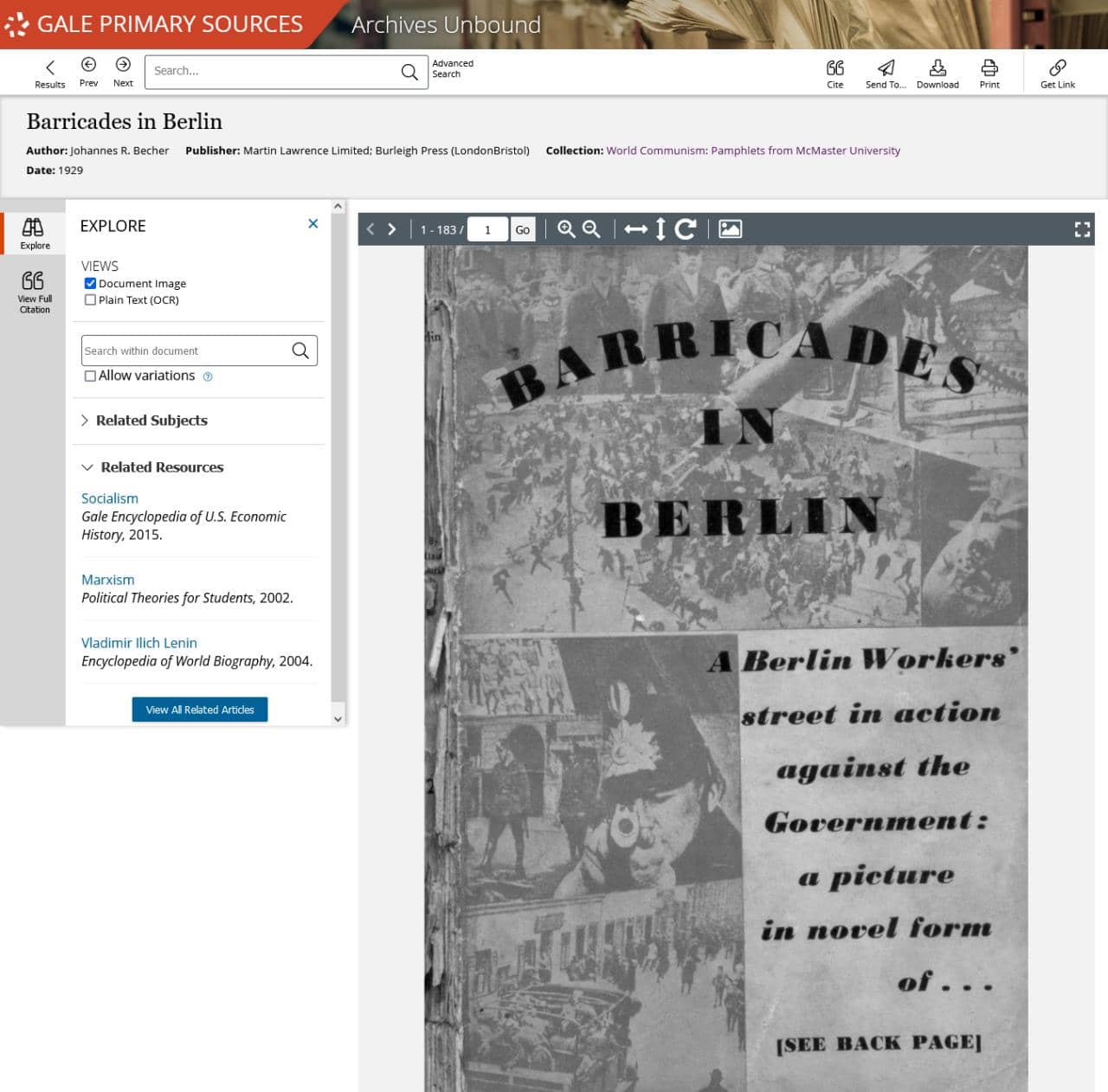Click the Archives Unbound title
The width and height of the screenshot is (1108, 1092).
(446, 24)
